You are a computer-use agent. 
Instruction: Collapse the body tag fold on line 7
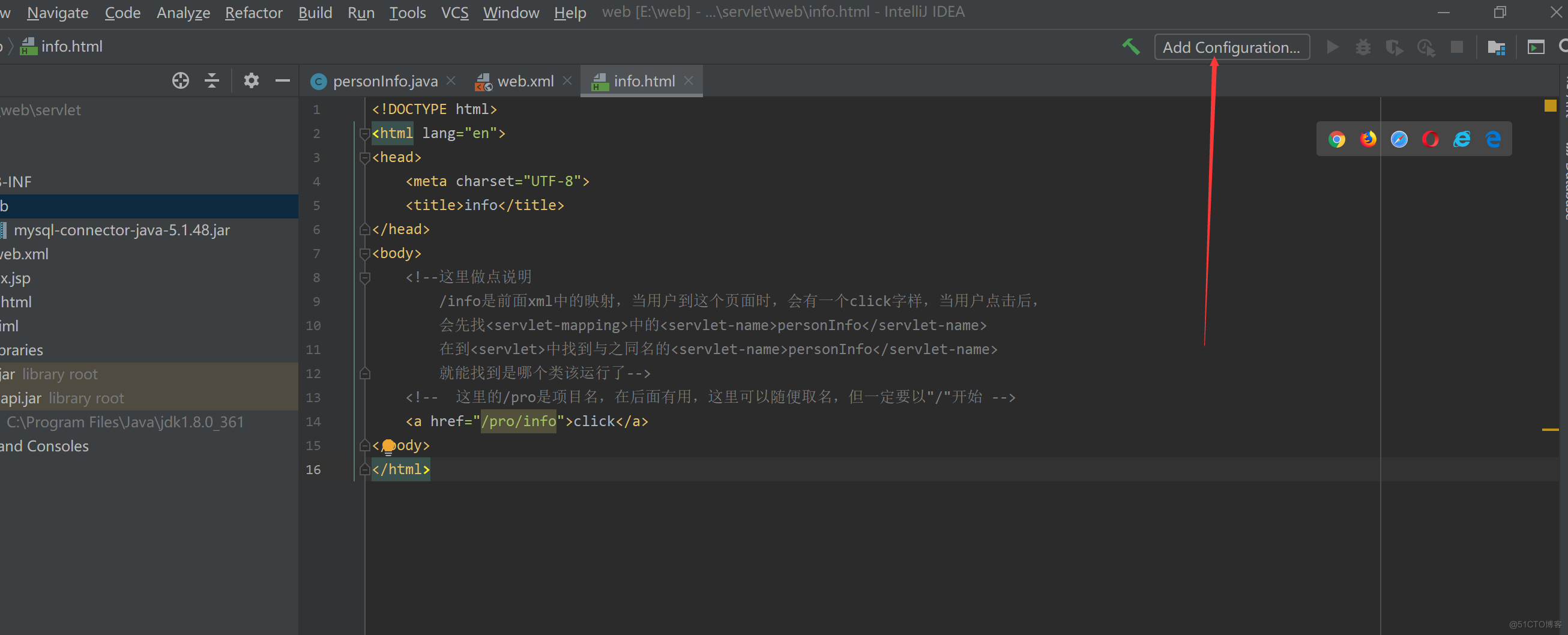click(x=364, y=254)
